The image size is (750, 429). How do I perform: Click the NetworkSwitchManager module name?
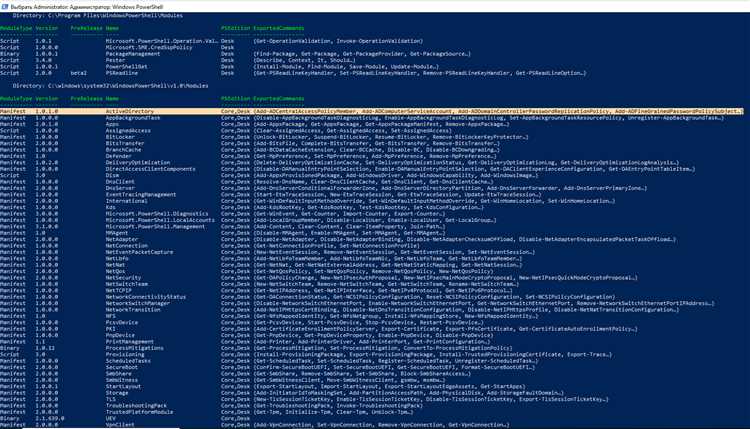(138, 303)
